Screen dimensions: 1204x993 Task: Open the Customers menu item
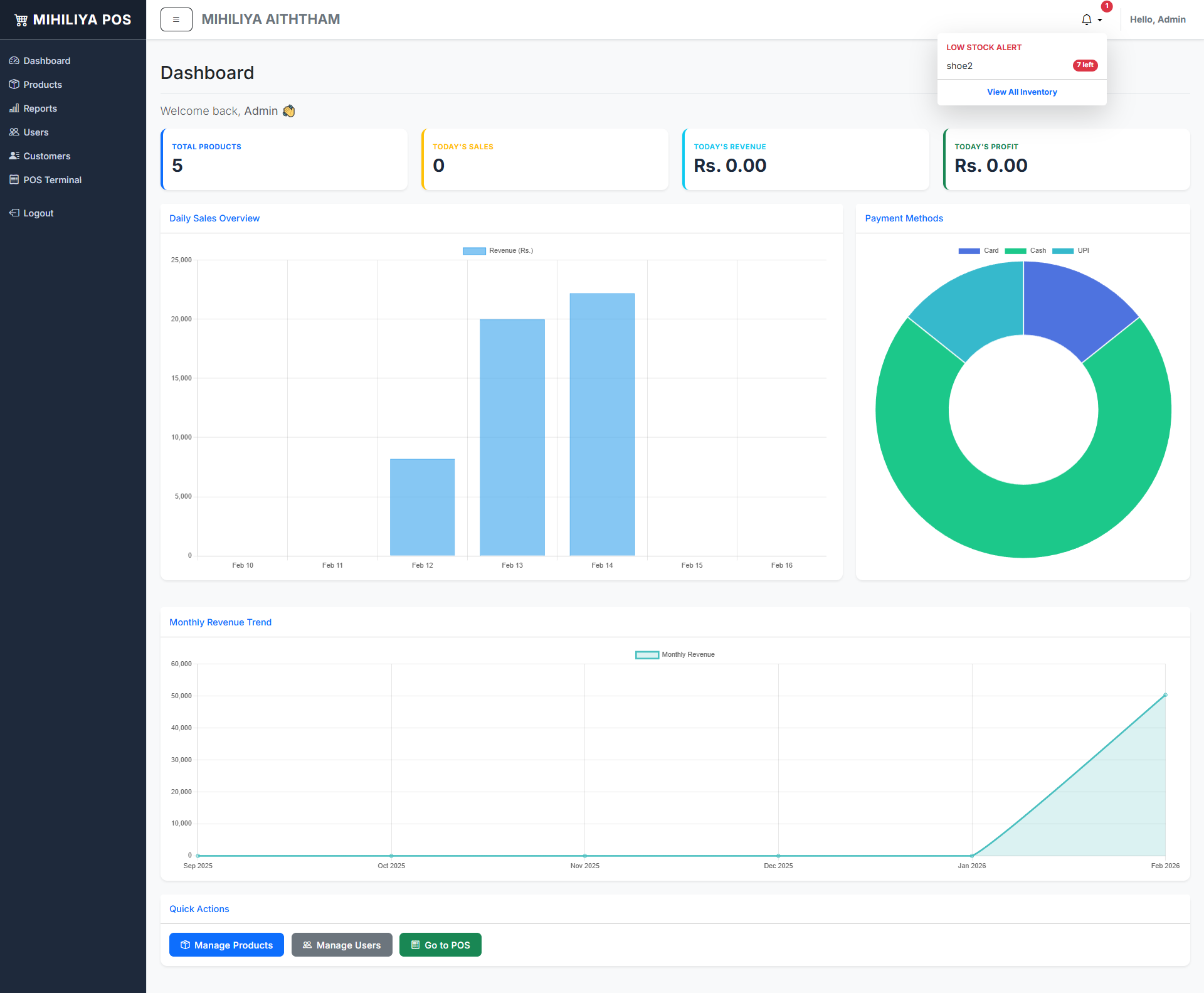[x=73, y=156]
